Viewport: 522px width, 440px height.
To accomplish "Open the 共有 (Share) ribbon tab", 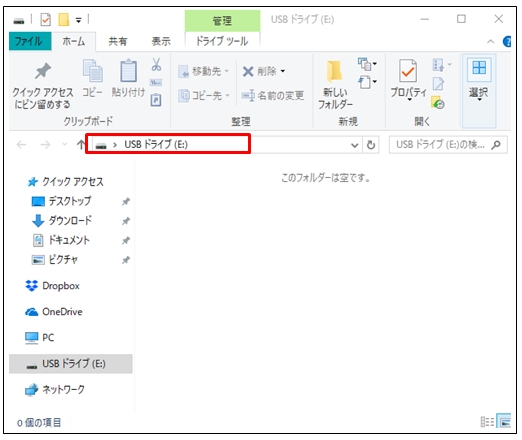I will [x=118, y=41].
